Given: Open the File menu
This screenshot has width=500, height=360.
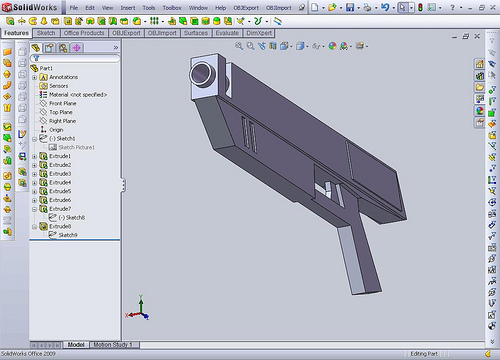Looking at the screenshot, I should click(74, 8).
